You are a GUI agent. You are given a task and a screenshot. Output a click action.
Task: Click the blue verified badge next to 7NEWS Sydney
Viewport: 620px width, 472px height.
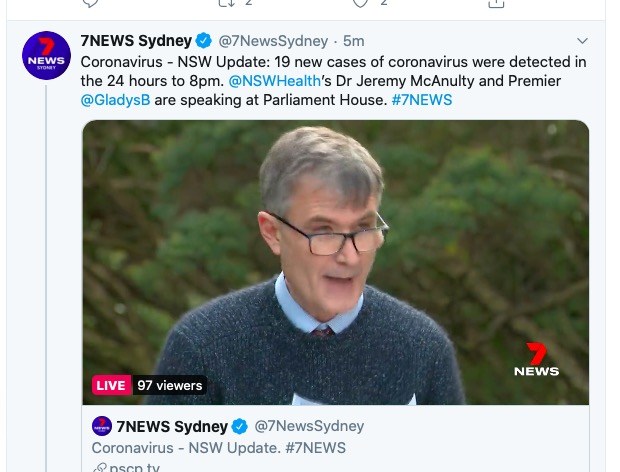click(x=204, y=41)
